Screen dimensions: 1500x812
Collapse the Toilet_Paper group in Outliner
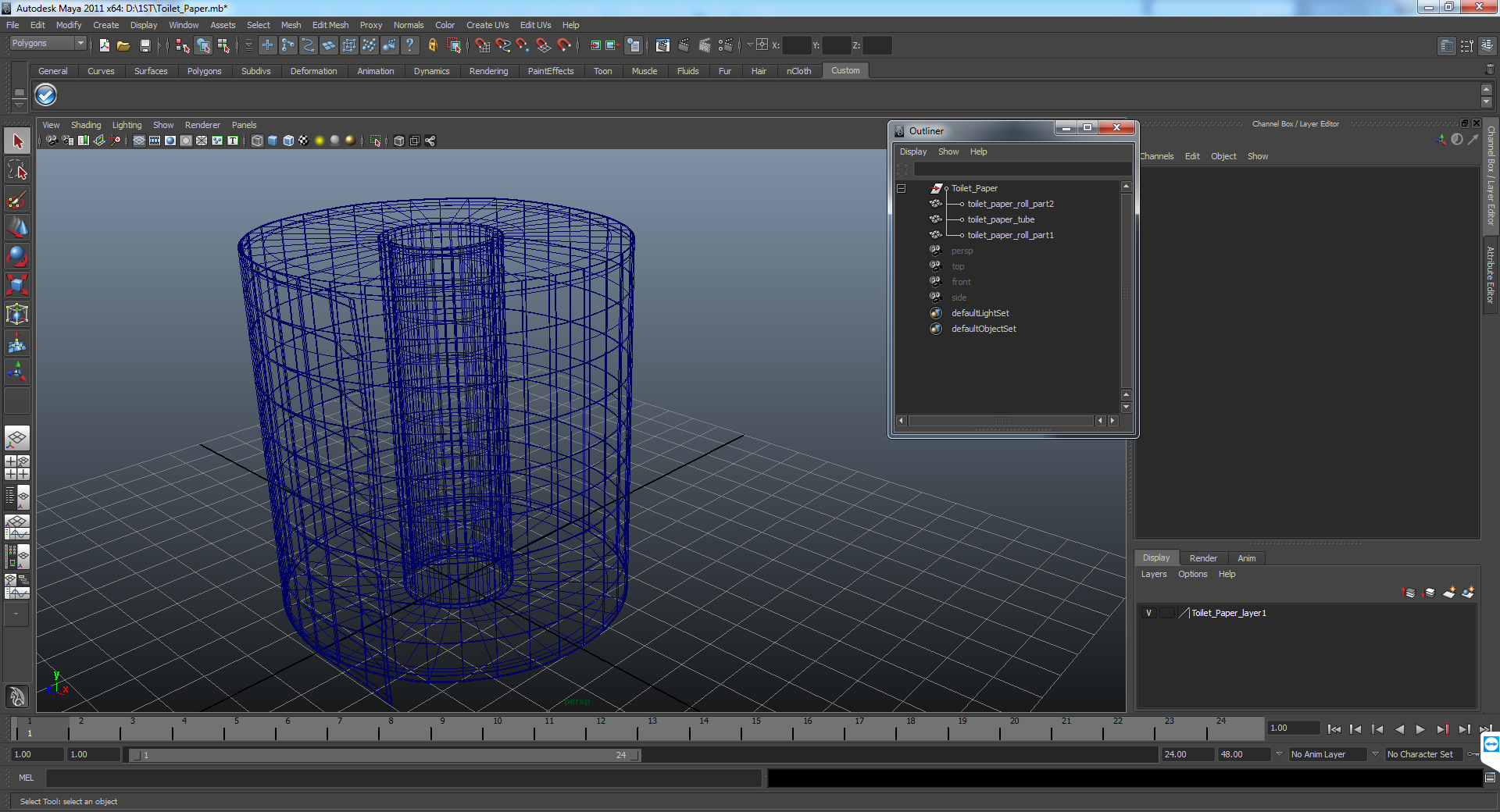click(x=901, y=188)
